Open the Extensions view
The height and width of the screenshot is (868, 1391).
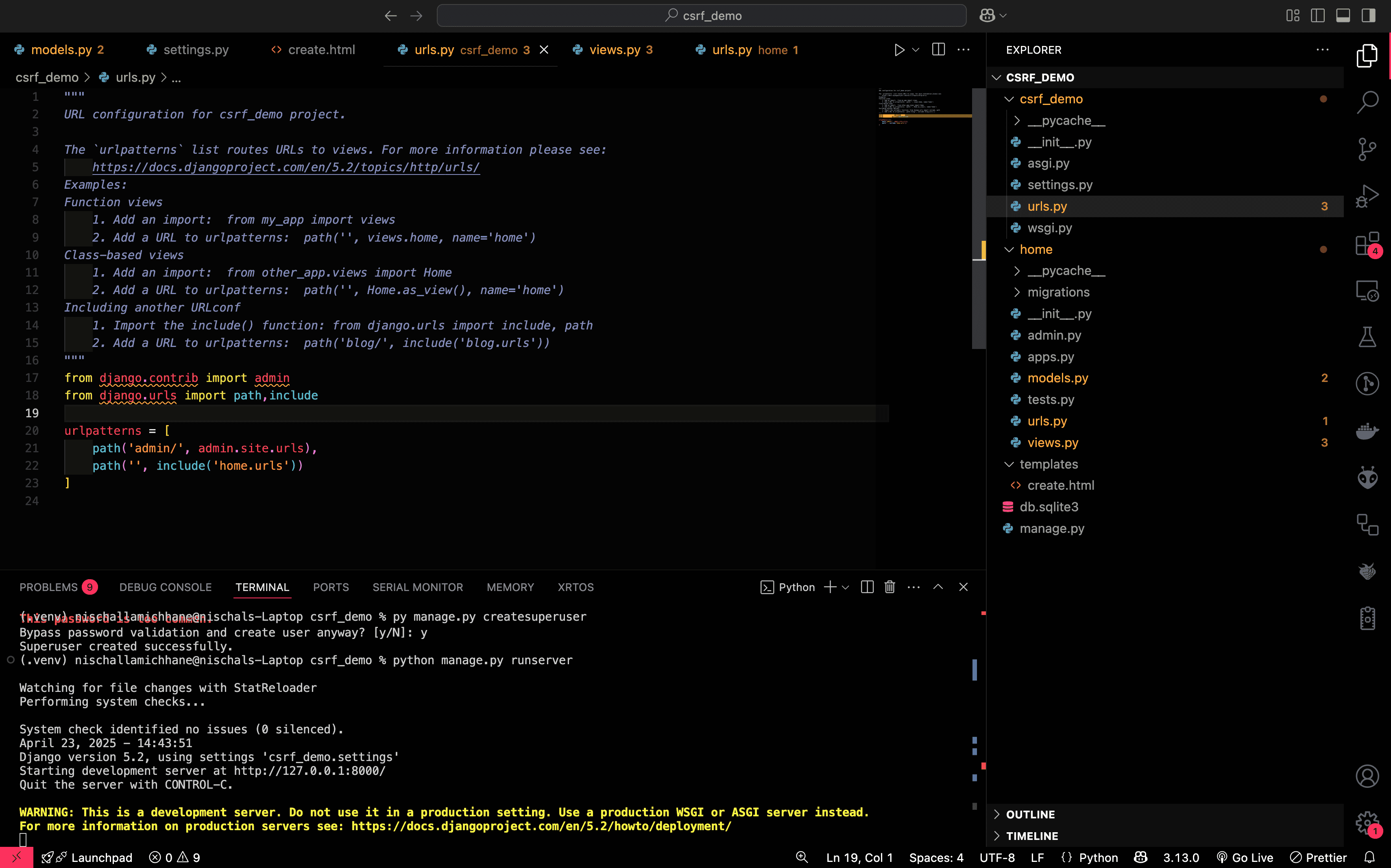tap(1367, 243)
